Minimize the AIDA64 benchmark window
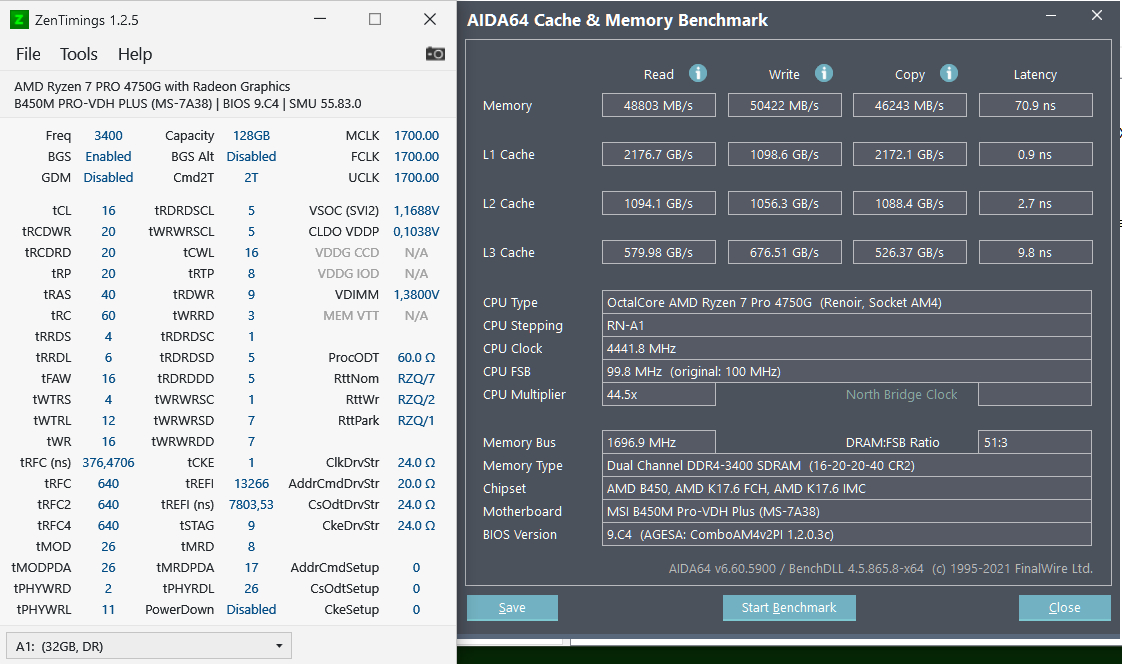The image size is (1122, 664). point(1051,17)
